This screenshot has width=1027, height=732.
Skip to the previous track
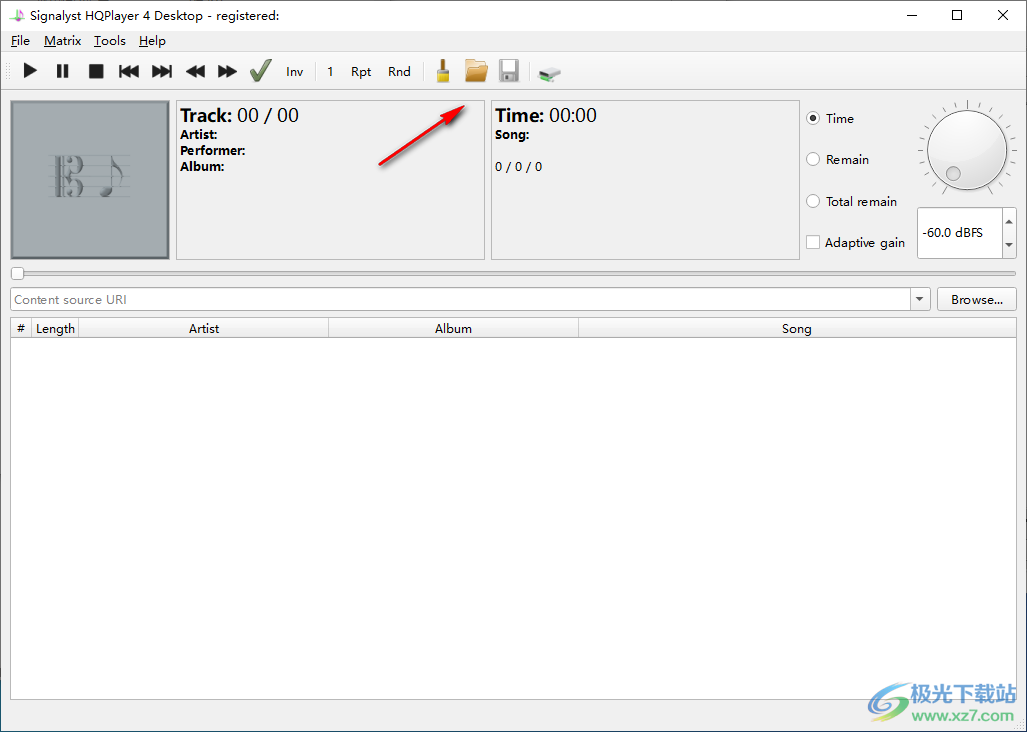(x=128, y=71)
